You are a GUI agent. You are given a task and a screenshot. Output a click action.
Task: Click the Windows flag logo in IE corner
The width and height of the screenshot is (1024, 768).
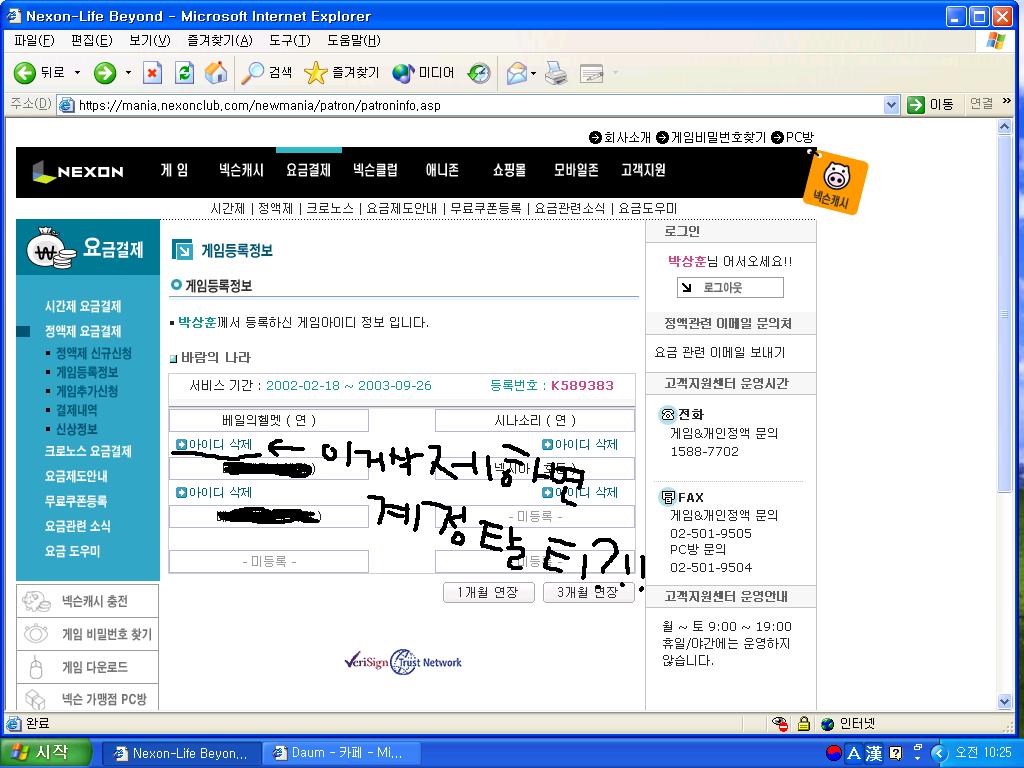(996, 41)
